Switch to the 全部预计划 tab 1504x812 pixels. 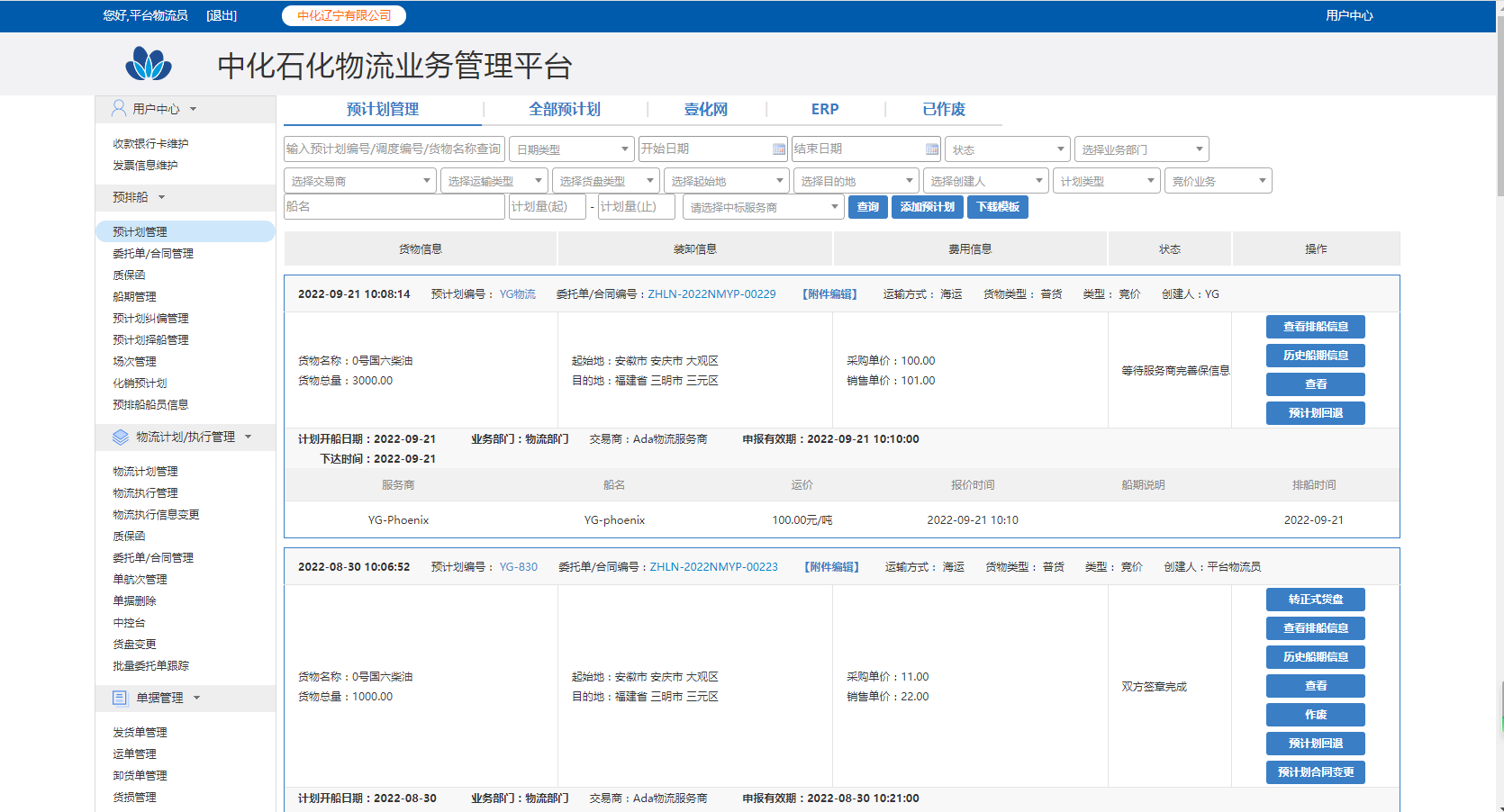pyautogui.click(x=565, y=109)
